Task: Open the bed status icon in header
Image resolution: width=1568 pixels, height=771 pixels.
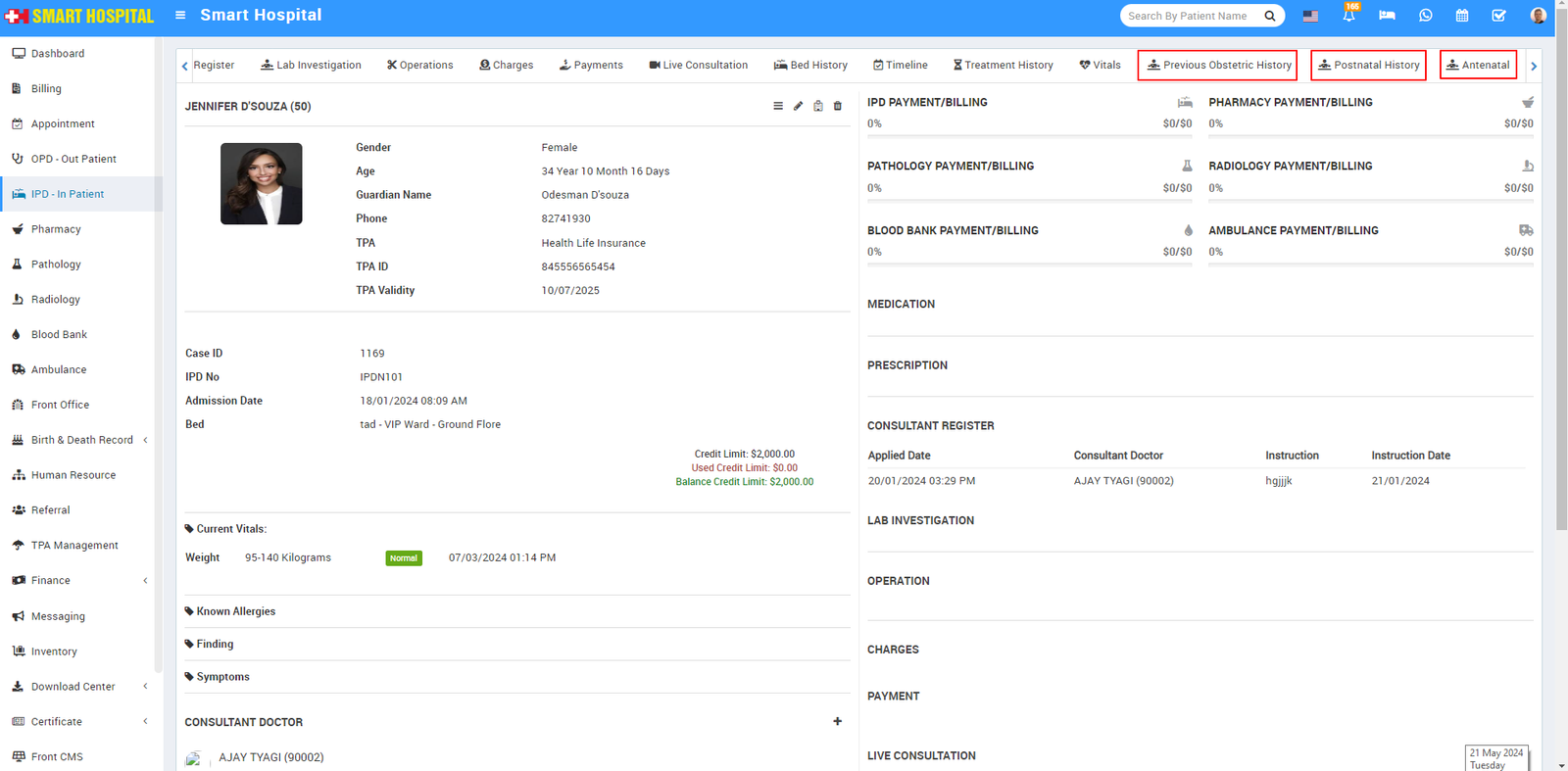Action: (x=1387, y=16)
